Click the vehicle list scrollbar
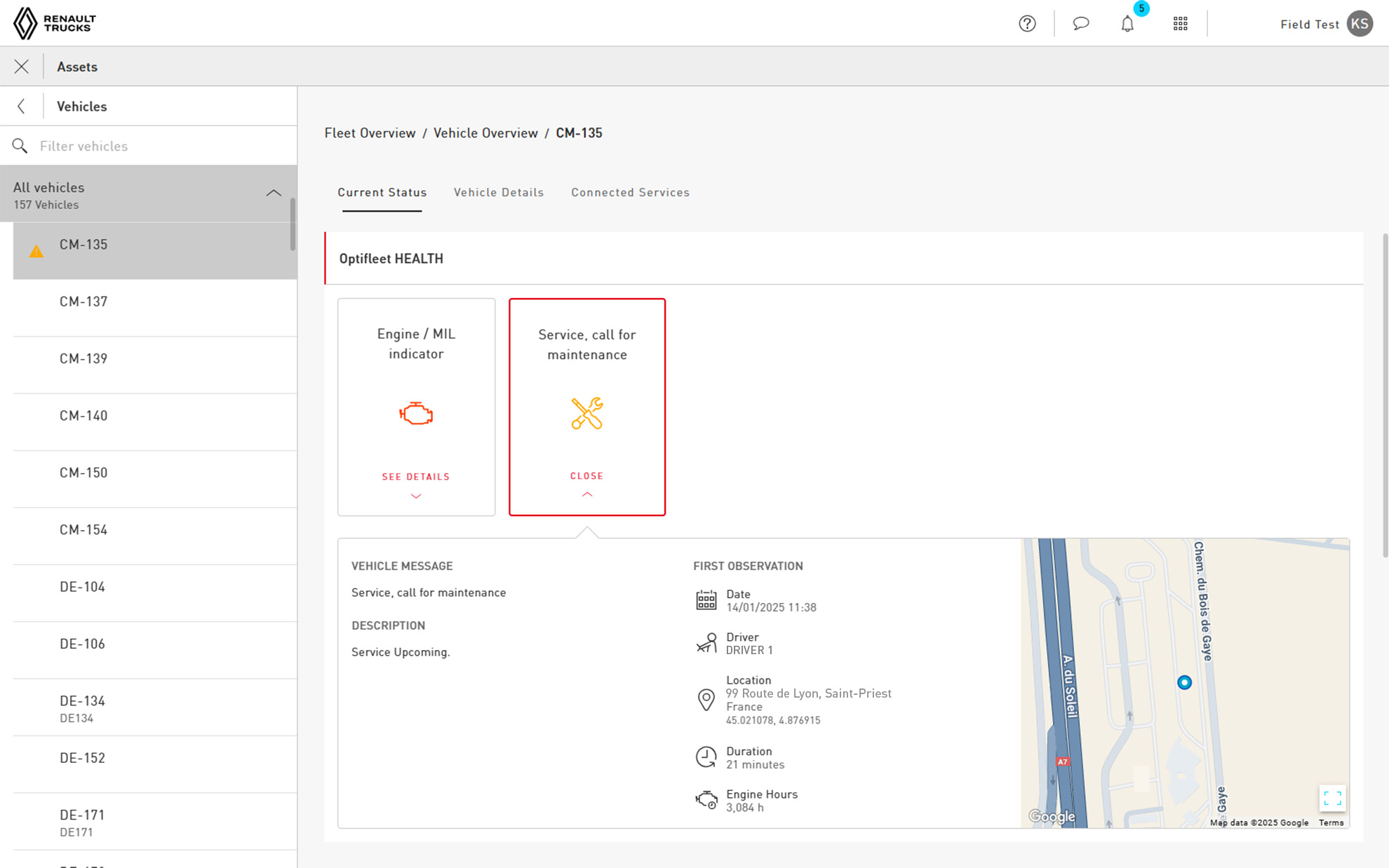The image size is (1389, 868). [x=293, y=224]
